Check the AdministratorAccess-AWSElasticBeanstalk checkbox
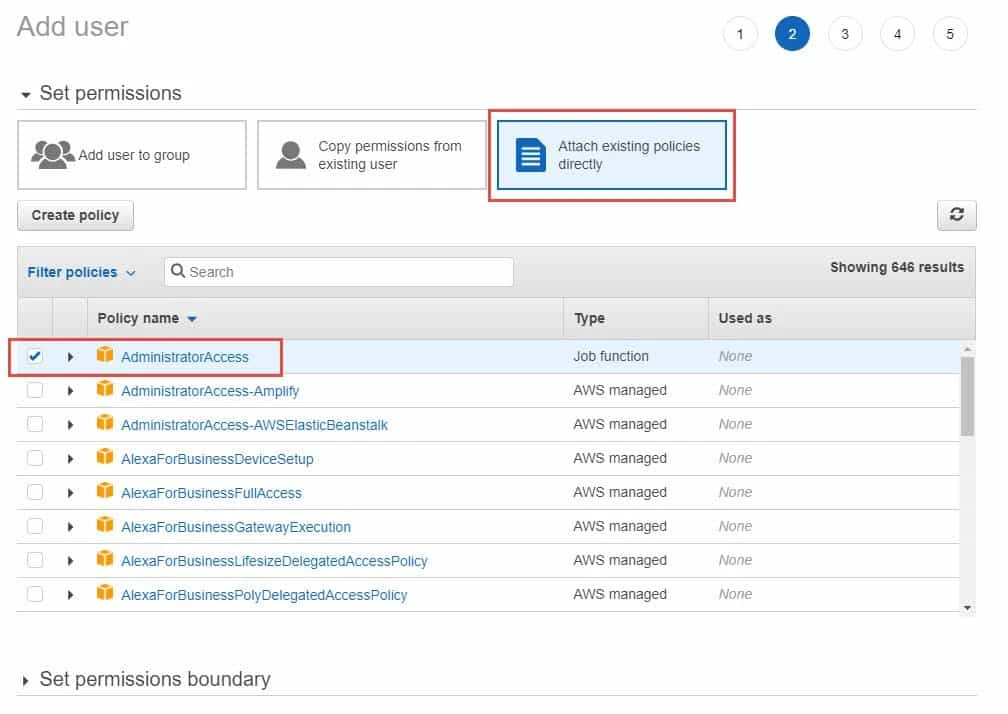This screenshot has height=714, width=1008. click(35, 423)
